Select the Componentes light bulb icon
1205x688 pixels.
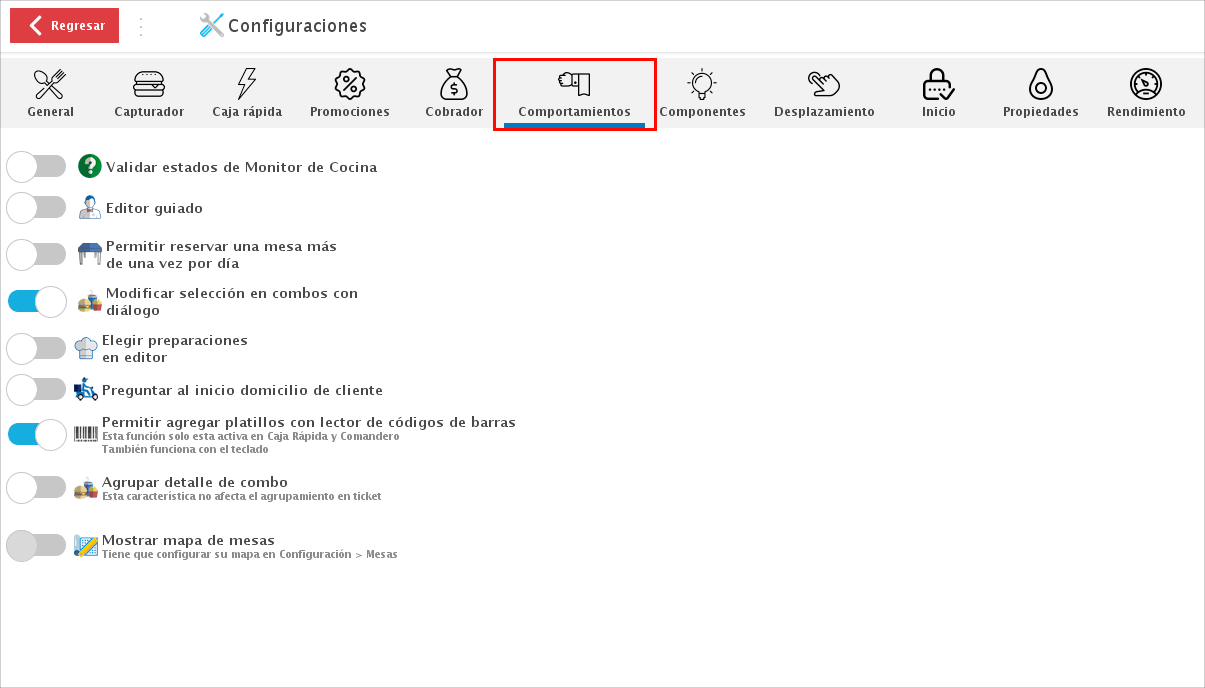coord(702,85)
